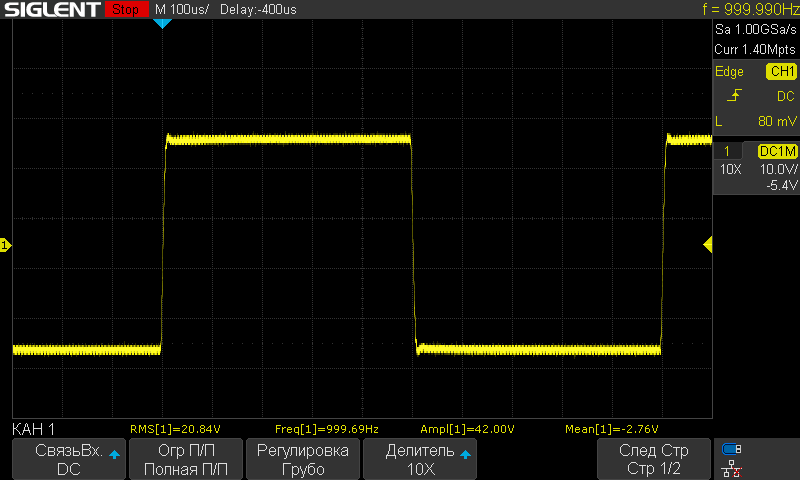Viewport: 800px width, 480px height.
Task: Click the Delay:-400us readout
Action: point(258,10)
